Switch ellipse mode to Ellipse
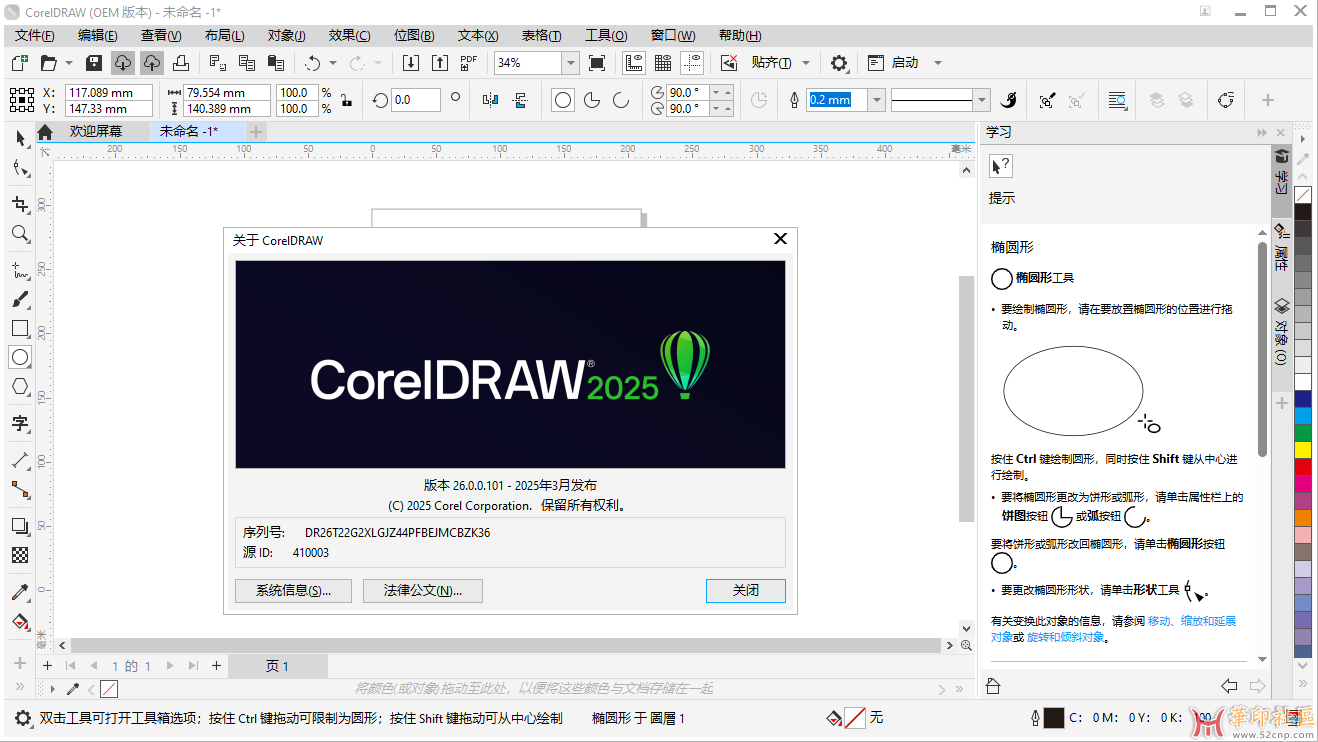Viewport: 1318px width, 742px height. tap(563, 100)
